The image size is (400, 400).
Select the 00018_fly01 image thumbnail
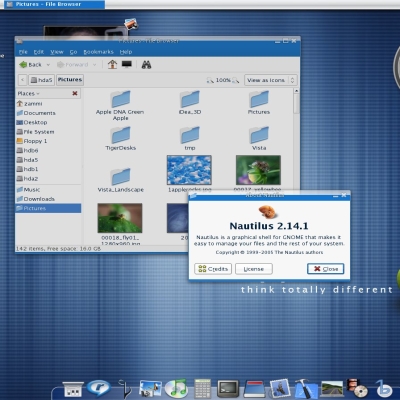(120, 218)
